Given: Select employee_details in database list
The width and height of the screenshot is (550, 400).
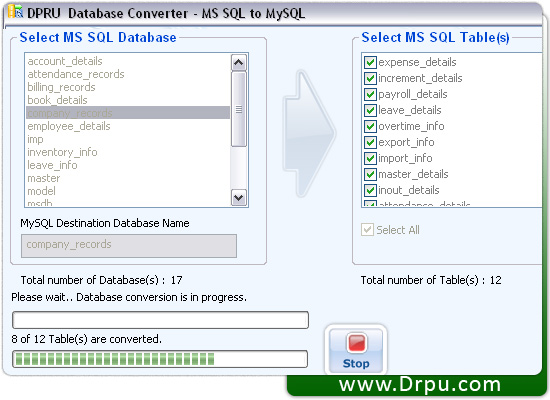Looking at the screenshot, I should pyautogui.click(x=69, y=126).
